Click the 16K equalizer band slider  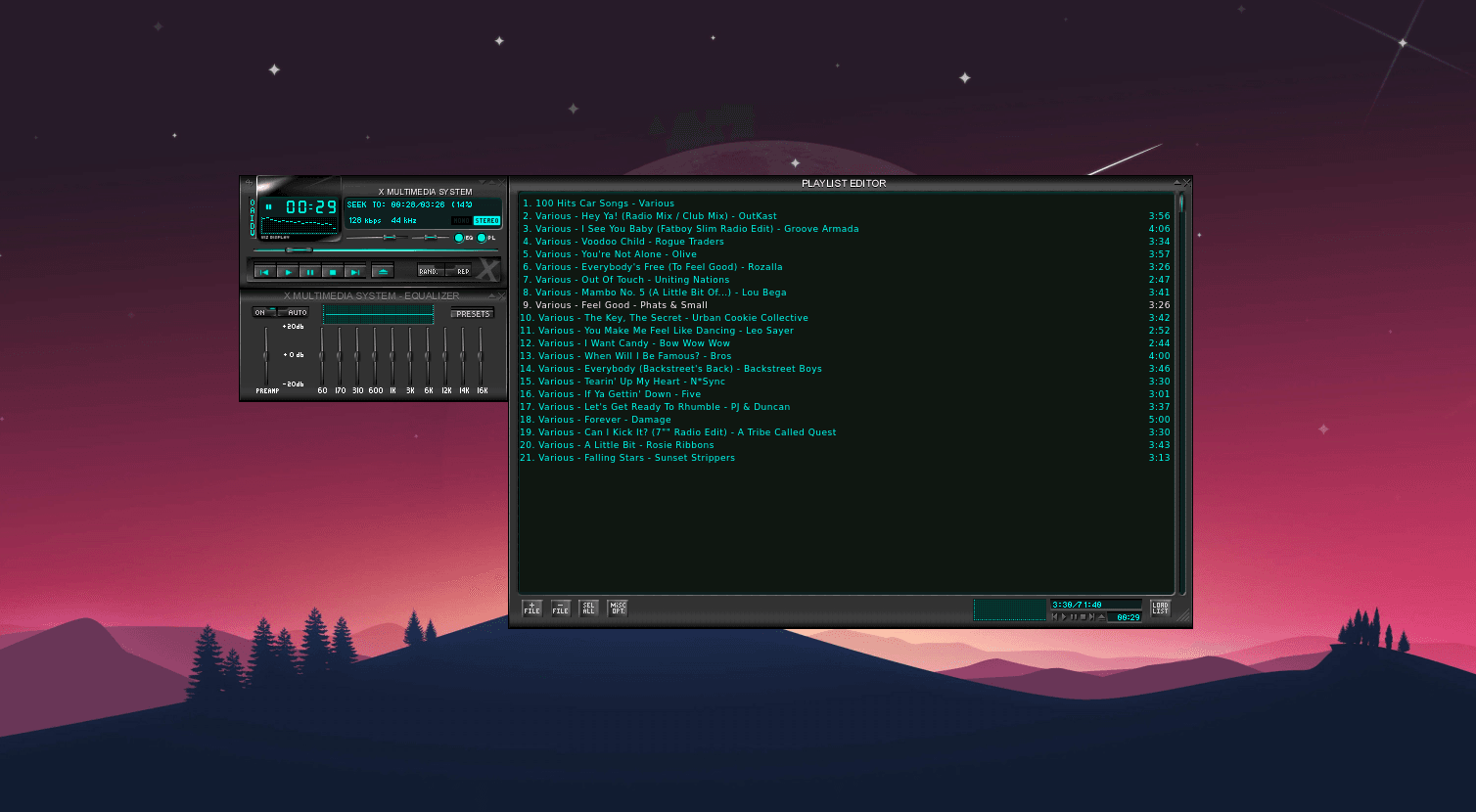480,355
